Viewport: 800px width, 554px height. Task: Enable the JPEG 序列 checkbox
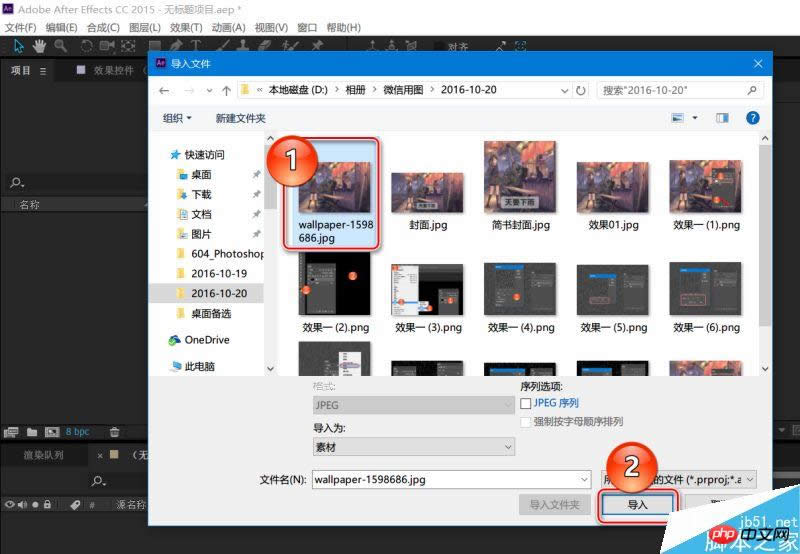(x=526, y=403)
